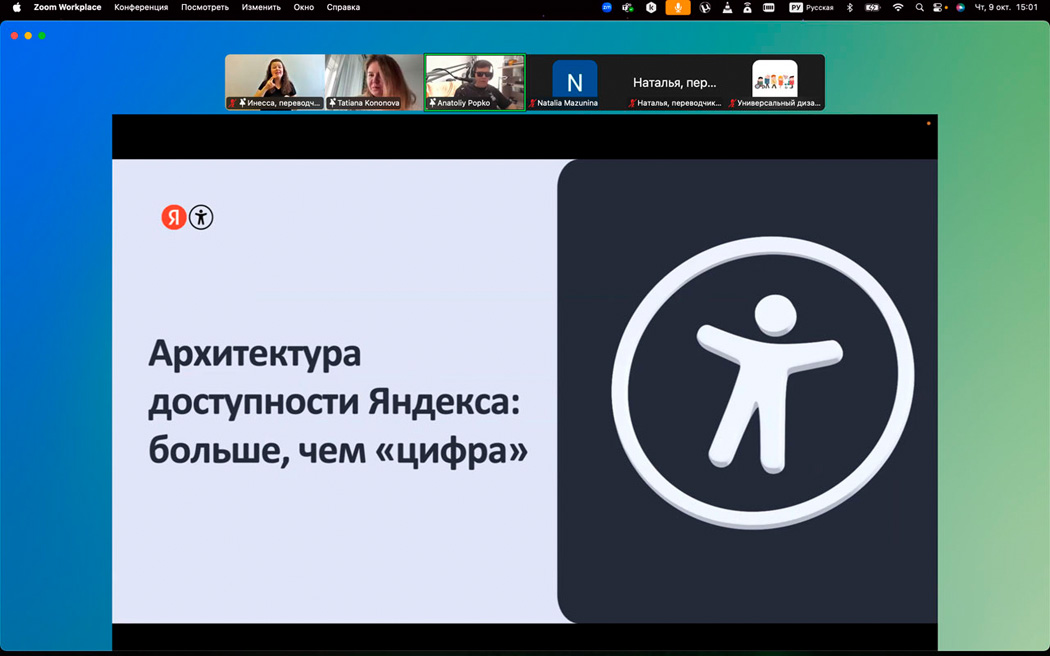Open the Zoom Workplace app menu

[67, 7]
